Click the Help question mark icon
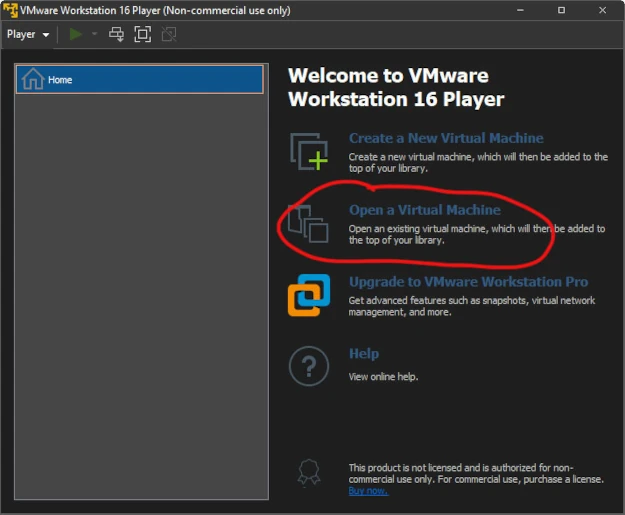 309,366
